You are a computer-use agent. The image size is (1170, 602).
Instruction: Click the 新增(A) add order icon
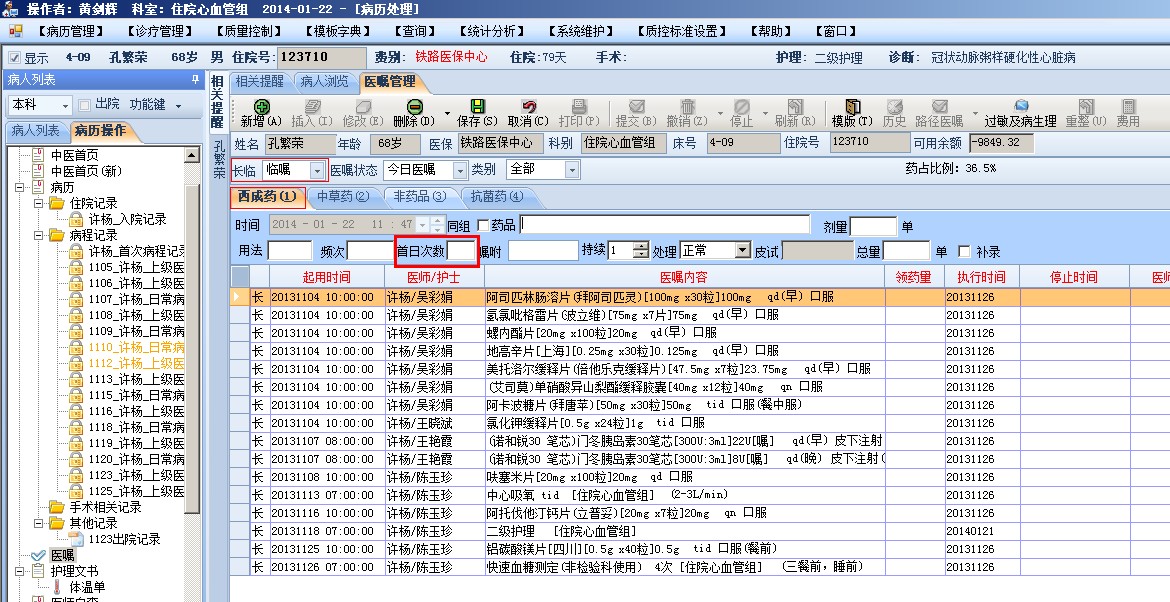[262, 107]
